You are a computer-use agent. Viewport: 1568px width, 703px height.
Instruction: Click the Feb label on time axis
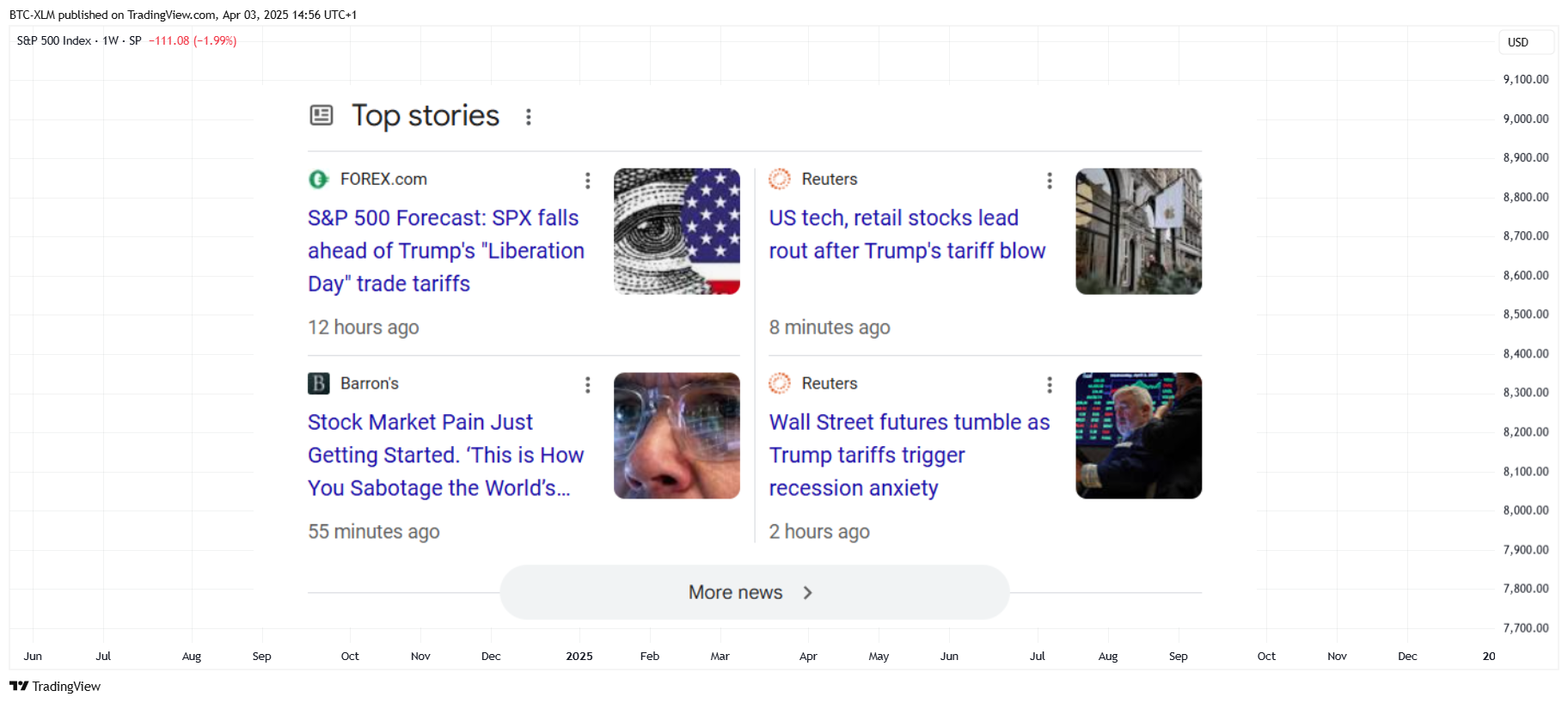point(650,656)
